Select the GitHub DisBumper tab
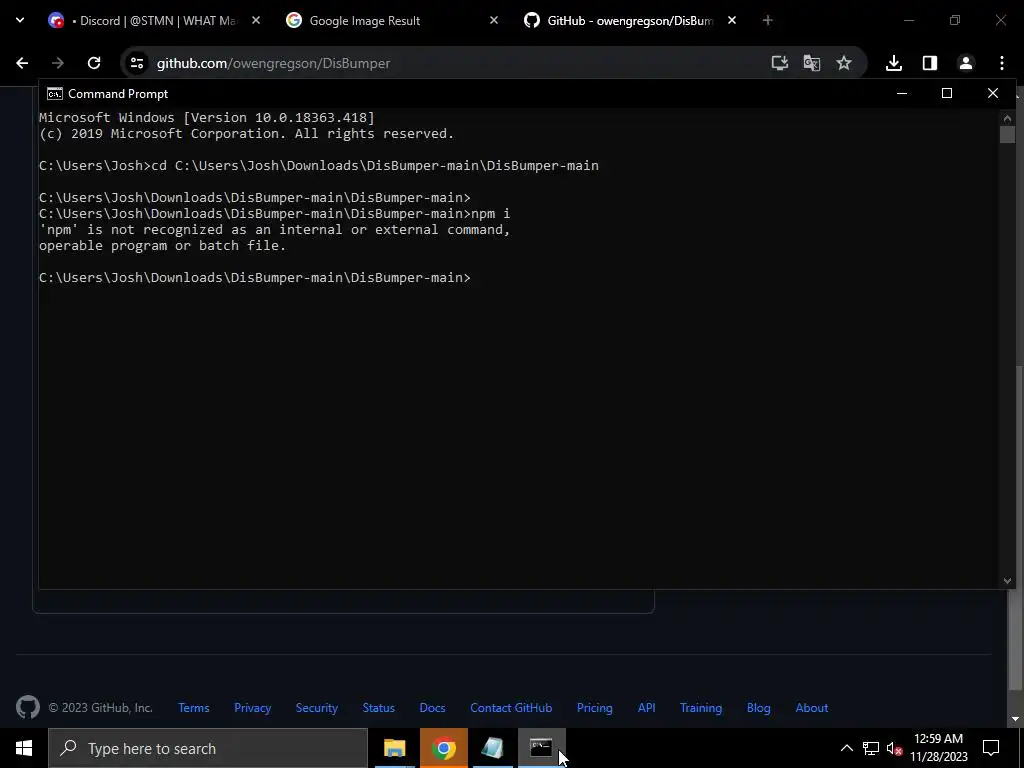Viewport: 1024px width, 768px height. pyautogui.click(x=630, y=20)
